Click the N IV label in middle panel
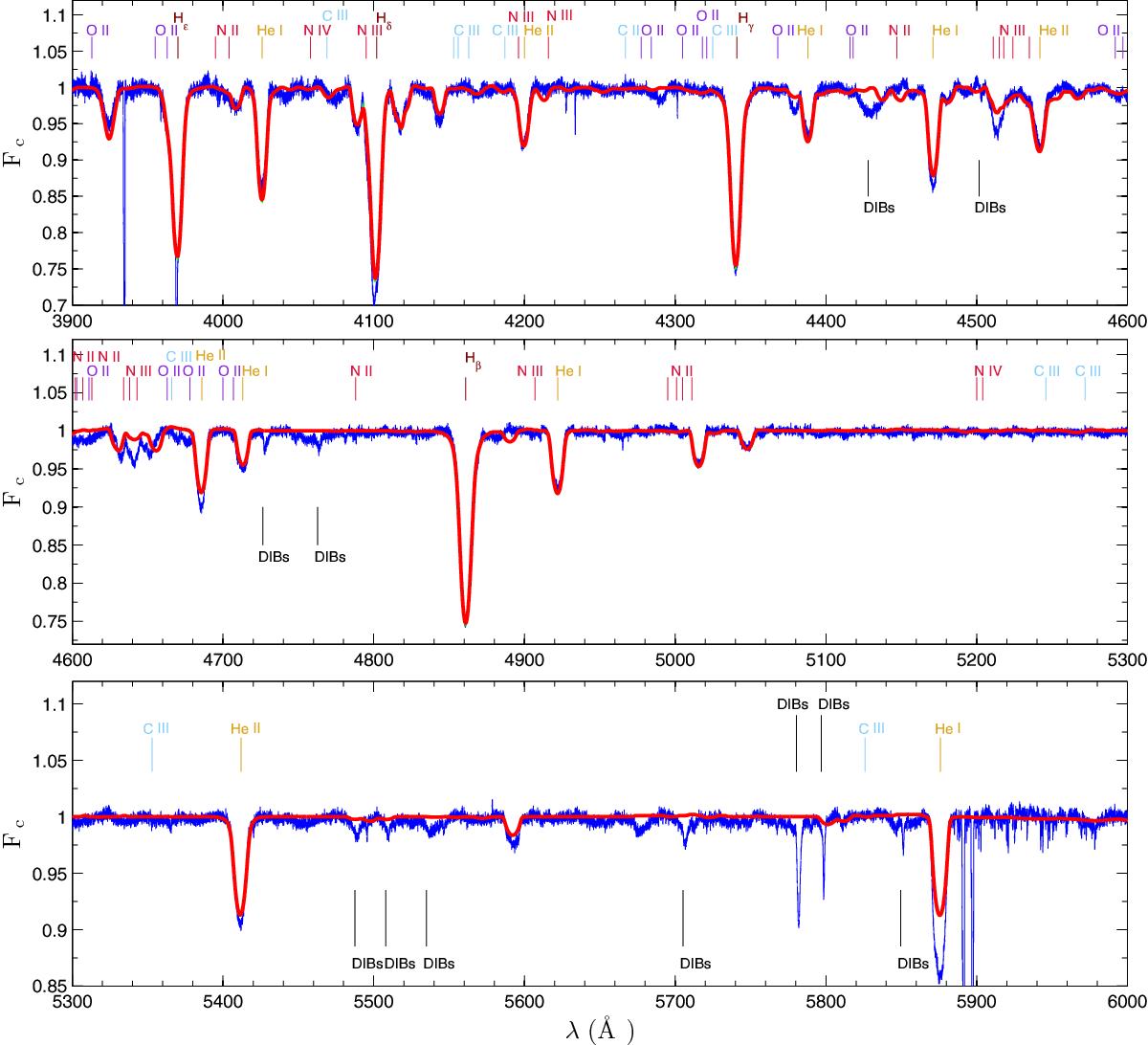The width and height of the screenshot is (1148, 1045). pos(987,371)
